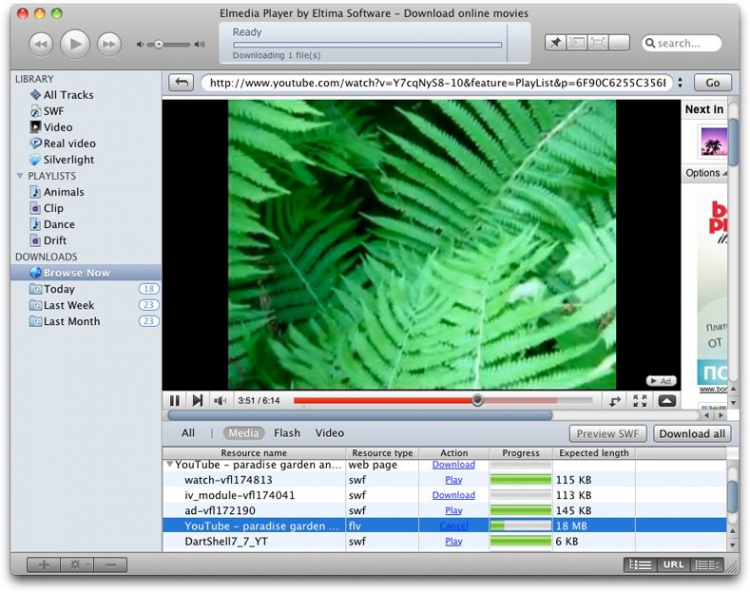Click the rewind button in top toolbar
This screenshot has height=592, width=750.
click(41, 43)
